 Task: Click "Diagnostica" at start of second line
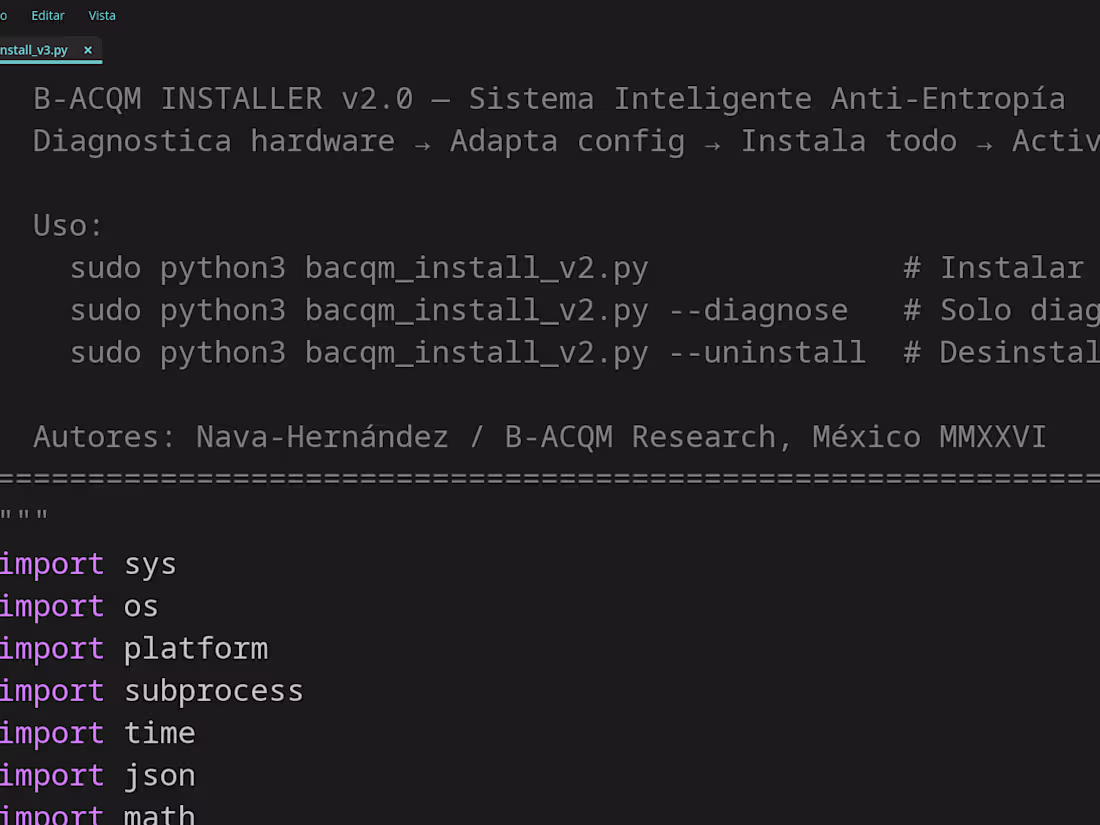[132, 141]
